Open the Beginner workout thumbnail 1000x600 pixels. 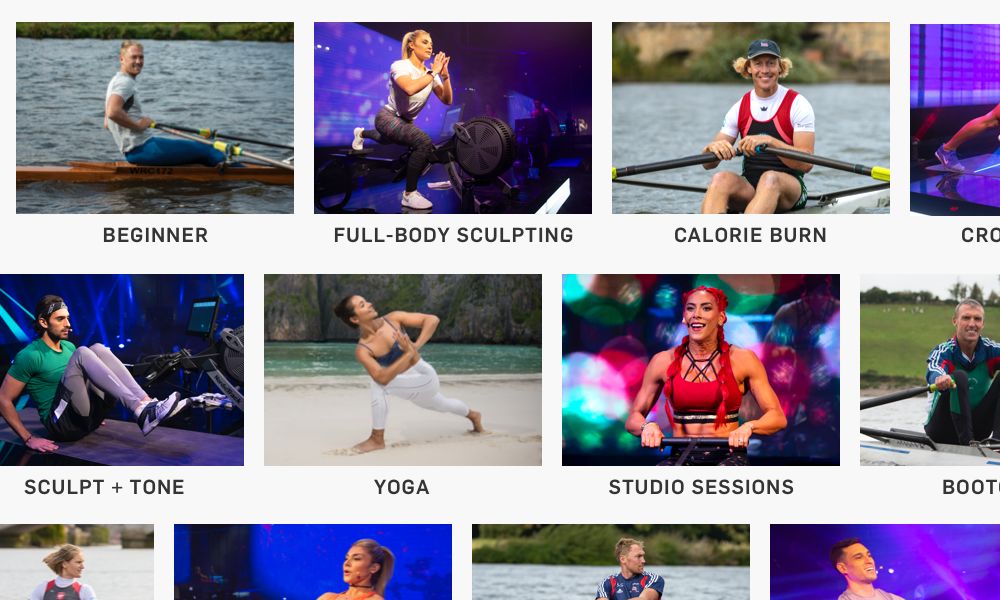pyautogui.click(x=155, y=118)
